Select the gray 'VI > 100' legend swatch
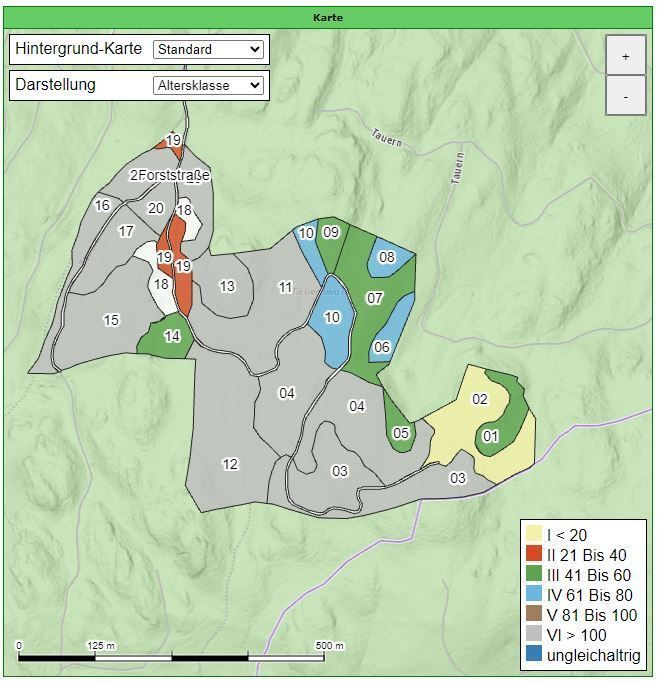This screenshot has width=657, height=681. pos(535,635)
